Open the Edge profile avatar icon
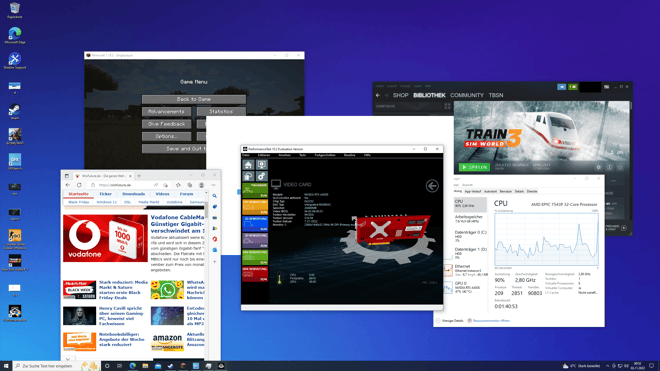Viewport: 660px width, 371px height. click(x=202, y=185)
